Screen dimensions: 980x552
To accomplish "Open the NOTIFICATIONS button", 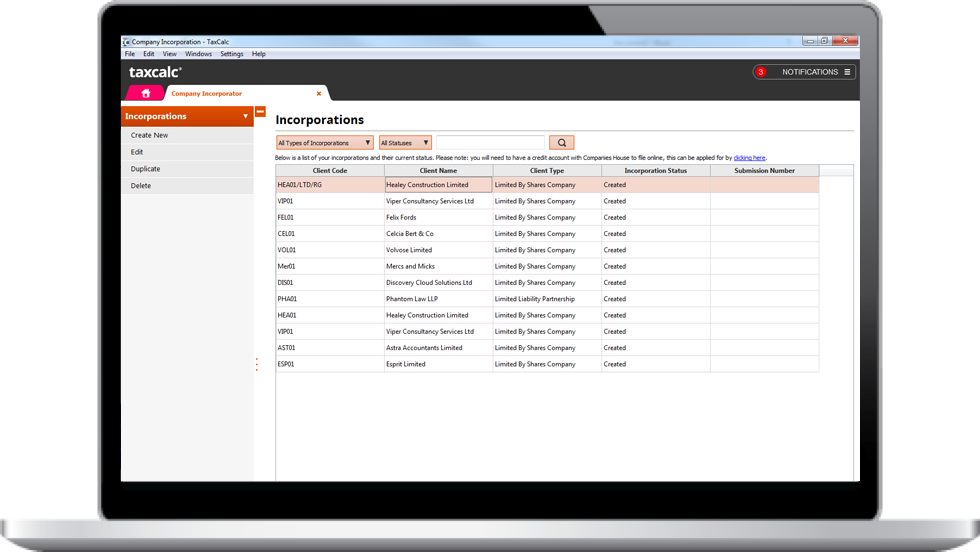I will pyautogui.click(x=804, y=72).
